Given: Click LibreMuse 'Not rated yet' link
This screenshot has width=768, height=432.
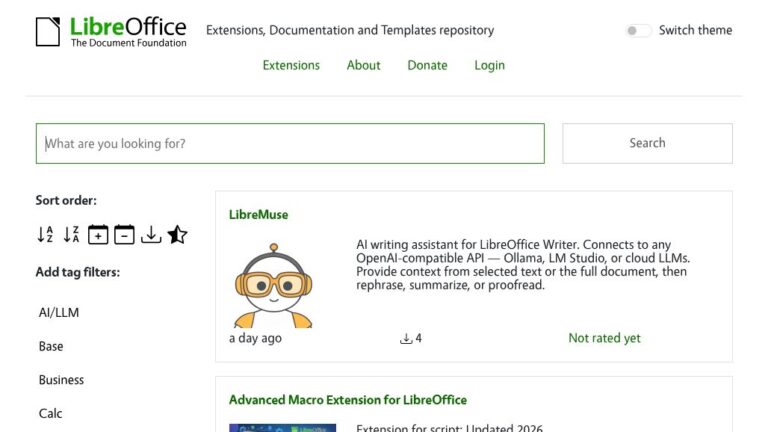Looking at the screenshot, I should point(604,338).
